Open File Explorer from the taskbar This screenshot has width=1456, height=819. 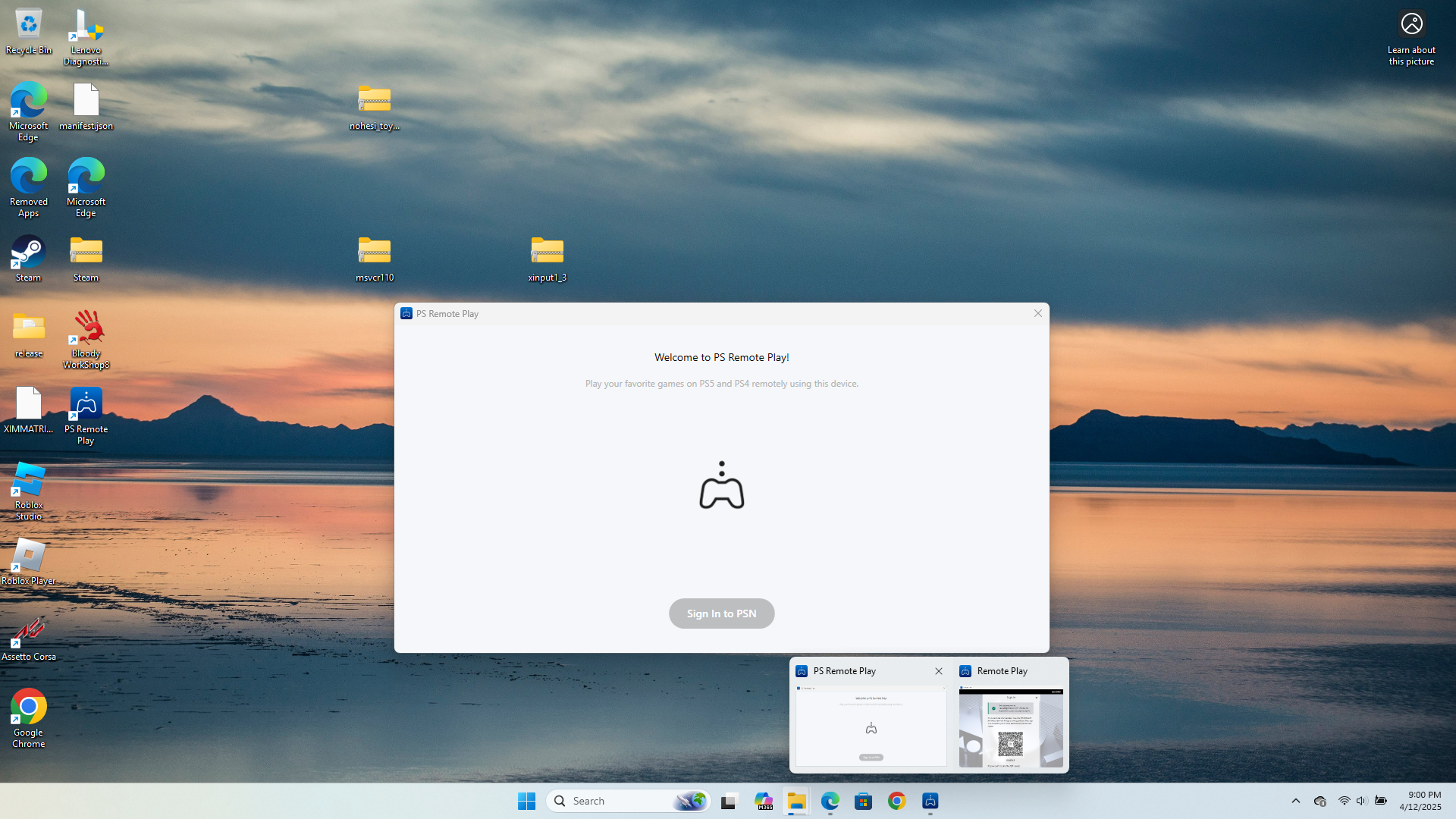tap(796, 801)
